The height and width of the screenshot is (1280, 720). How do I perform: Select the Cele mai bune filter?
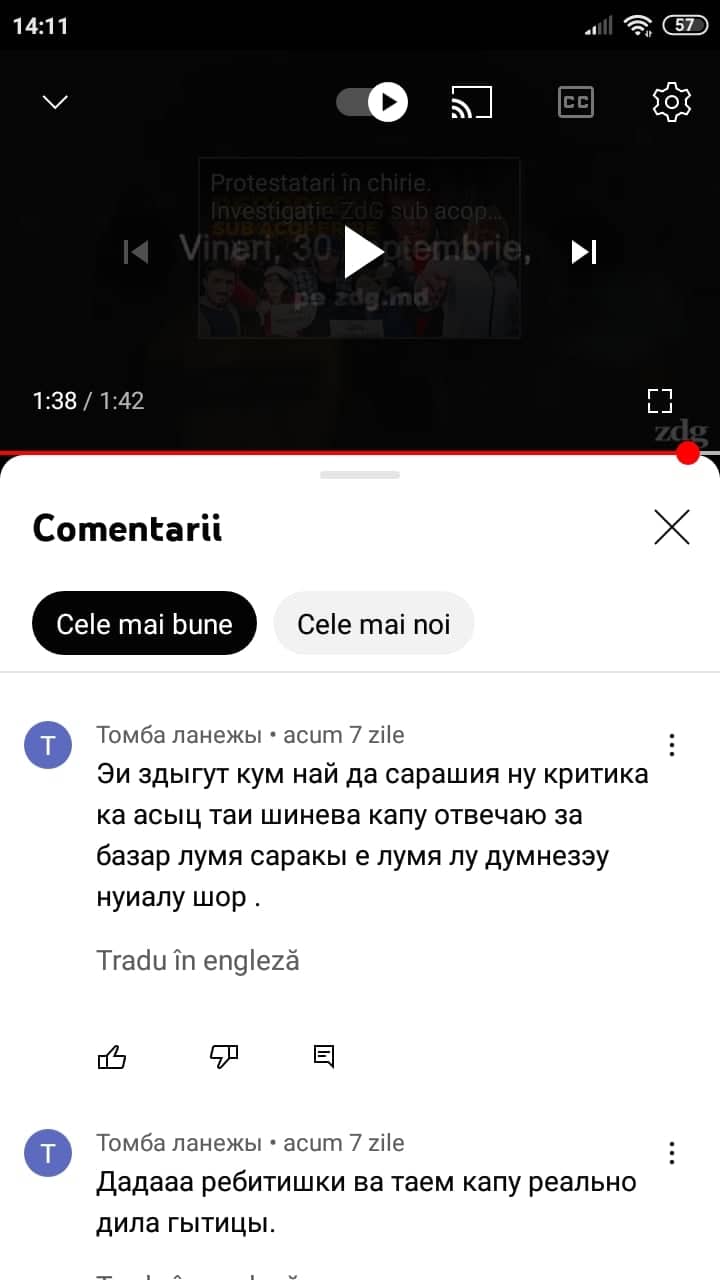point(144,624)
